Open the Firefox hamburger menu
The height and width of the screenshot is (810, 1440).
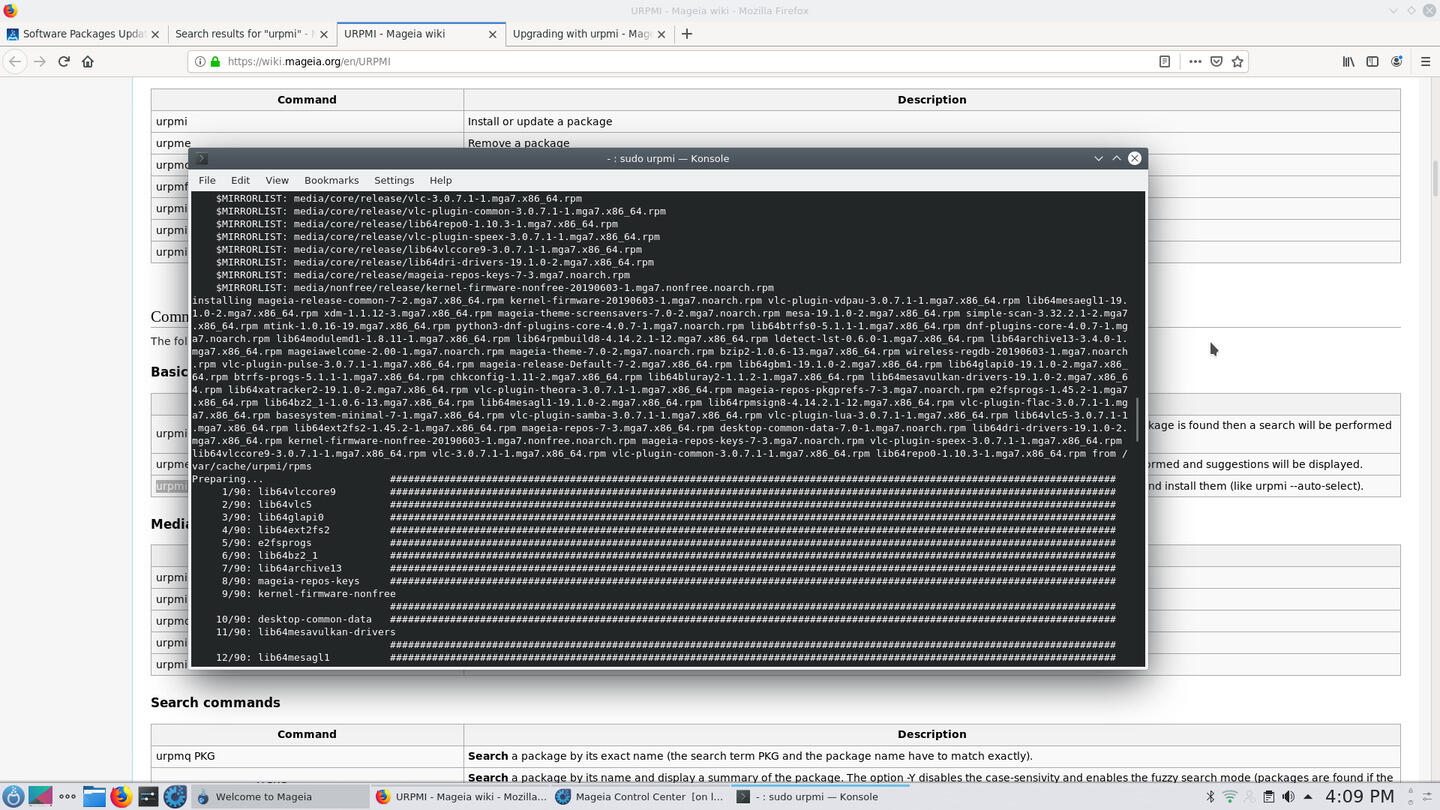1425,61
